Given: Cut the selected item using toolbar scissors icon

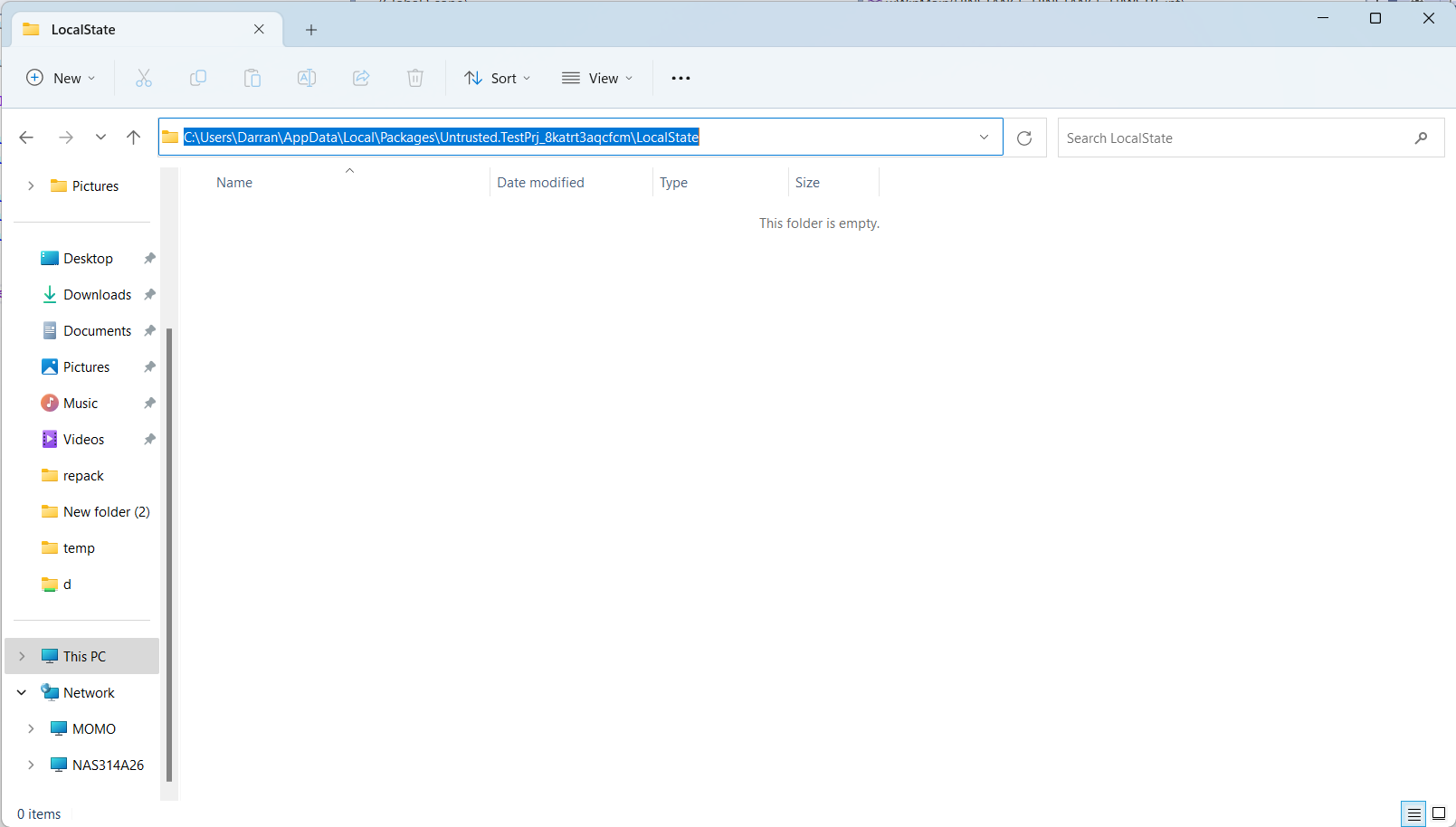Looking at the screenshot, I should pos(144,78).
